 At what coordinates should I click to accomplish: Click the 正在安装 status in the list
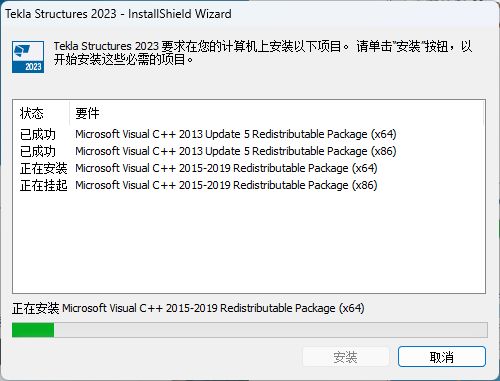pyautogui.click(x=43, y=168)
